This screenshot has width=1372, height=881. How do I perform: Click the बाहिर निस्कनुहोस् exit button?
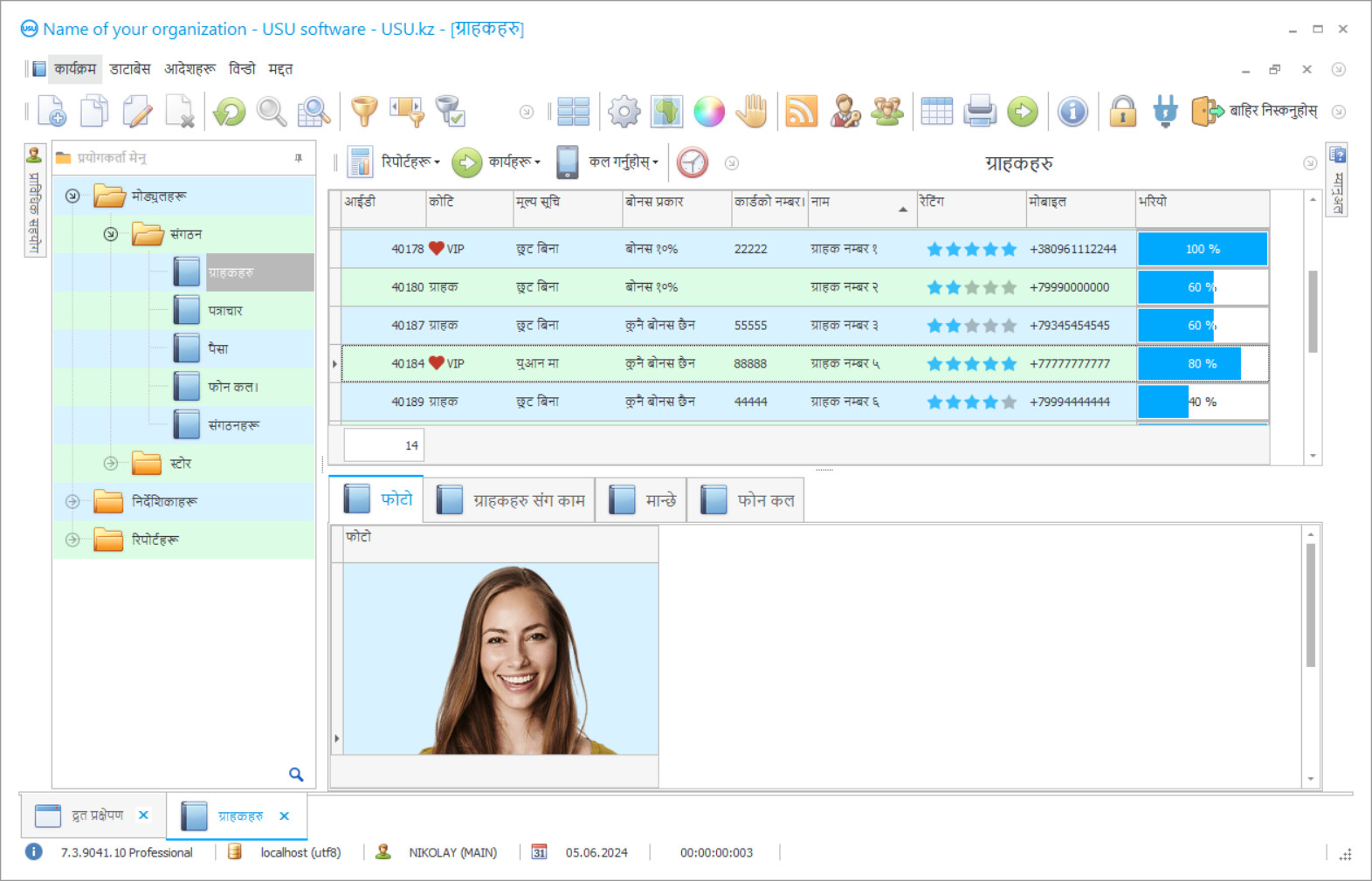(x=1256, y=112)
